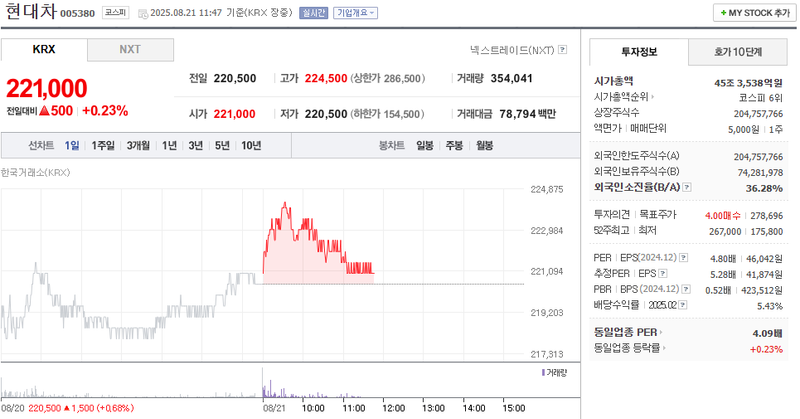Click the red up-triangle price change indicator
The width and height of the screenshot is (800, 419).
44,110
